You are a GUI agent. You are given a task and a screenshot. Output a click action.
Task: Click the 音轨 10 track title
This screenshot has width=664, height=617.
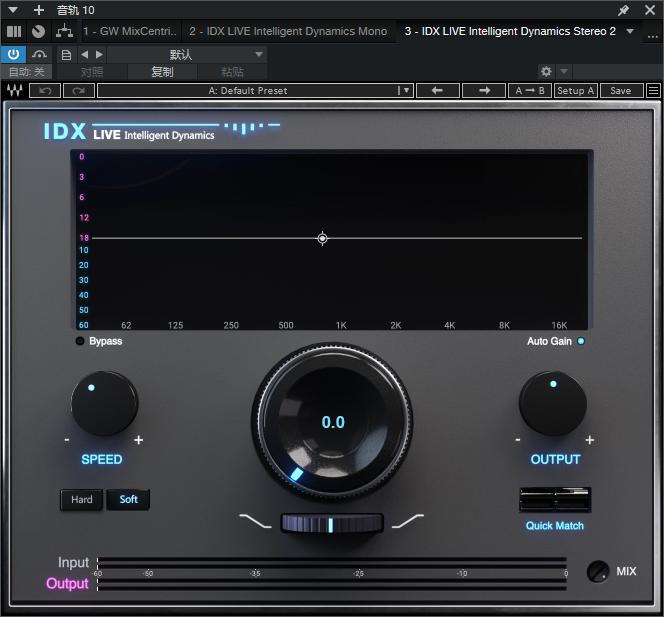coord(76,10)
